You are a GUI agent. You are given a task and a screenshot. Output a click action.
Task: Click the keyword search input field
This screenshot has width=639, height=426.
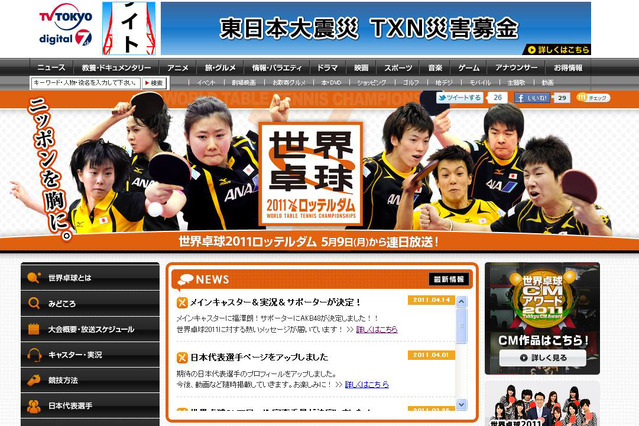(x=86, y=83)
